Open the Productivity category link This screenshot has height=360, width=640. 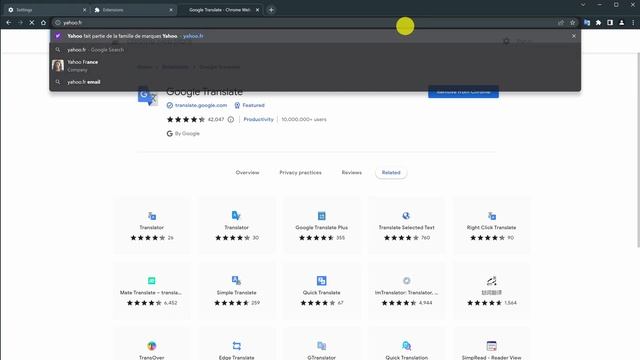click(258, 120)
